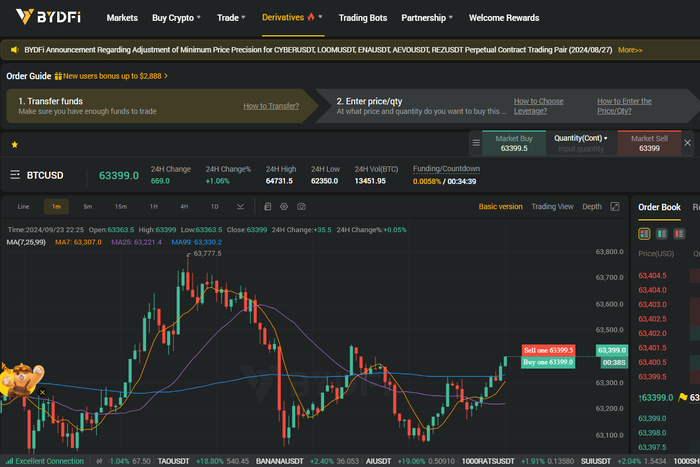Open the BTCUSD pair list menu icon

click(15, 175)
